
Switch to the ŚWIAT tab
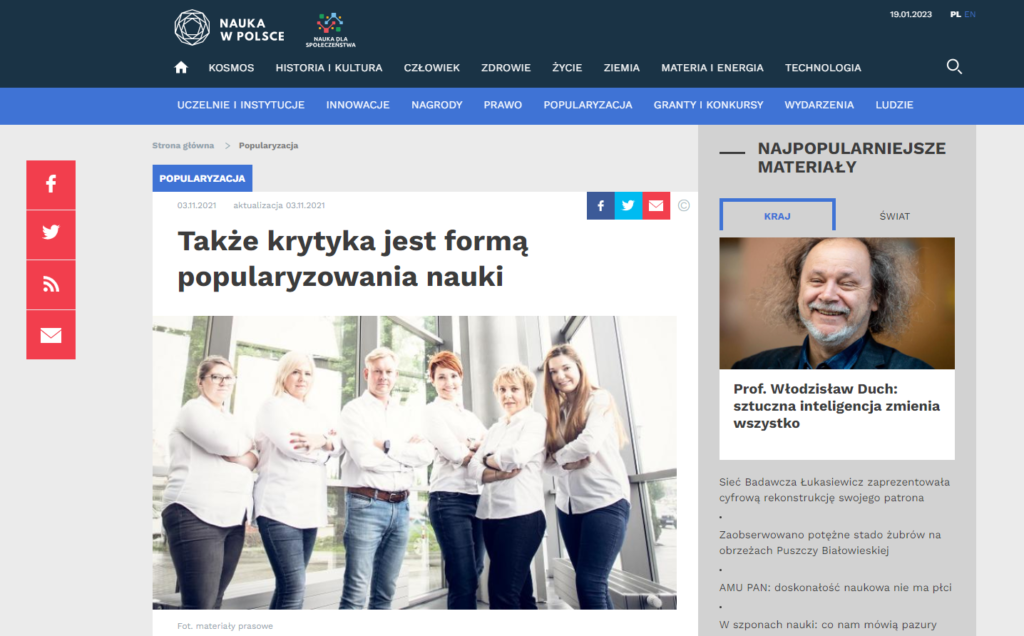[x=895, y=216]
